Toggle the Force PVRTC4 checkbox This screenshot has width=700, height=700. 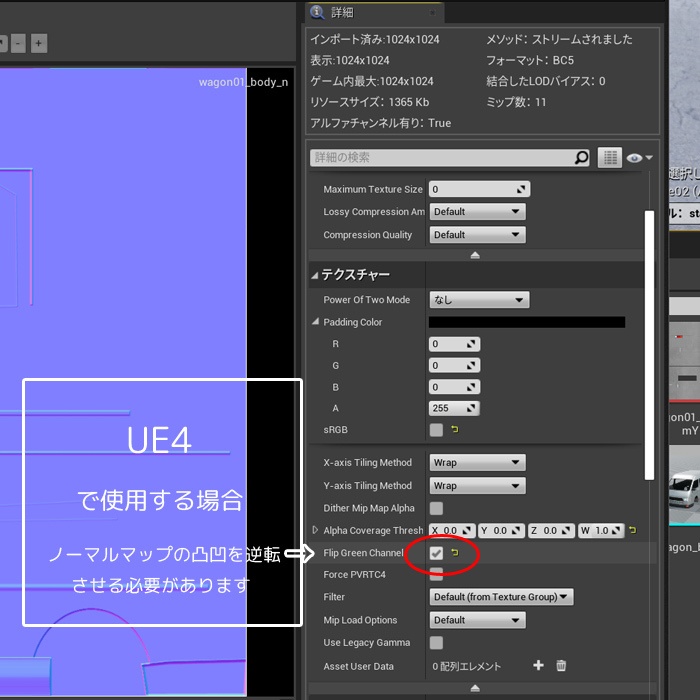point(436,574)
